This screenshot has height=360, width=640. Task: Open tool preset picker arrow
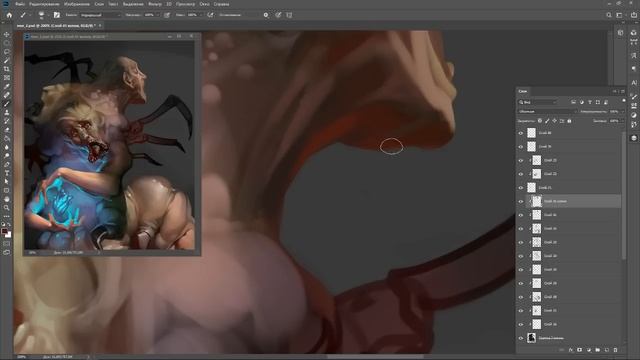click(x=29, y=15)
